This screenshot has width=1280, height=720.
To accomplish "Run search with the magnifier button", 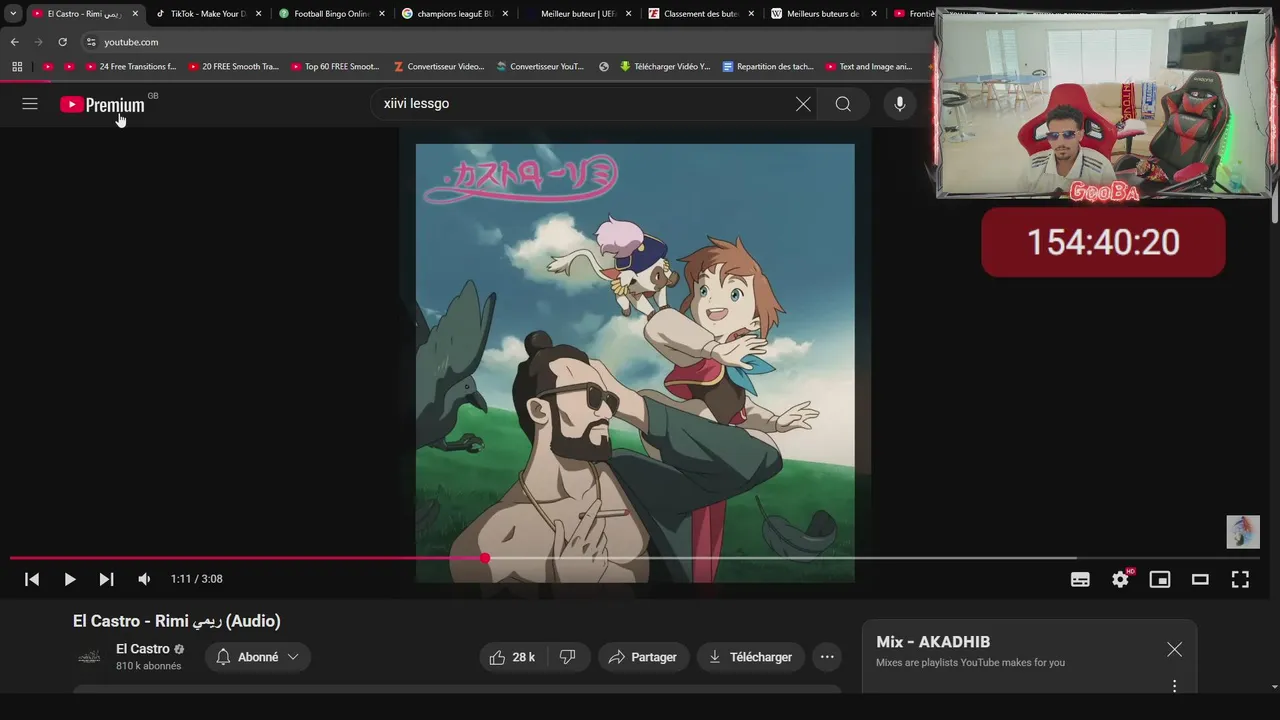I will (x=843, y=104).
